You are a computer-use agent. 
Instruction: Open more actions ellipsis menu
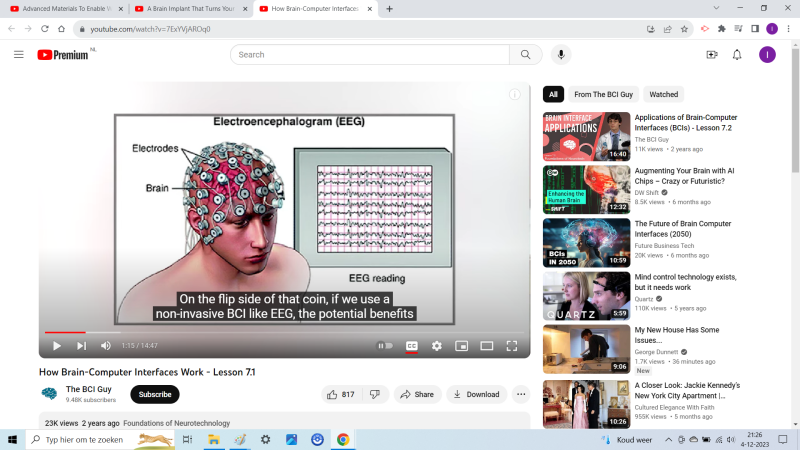521,394
